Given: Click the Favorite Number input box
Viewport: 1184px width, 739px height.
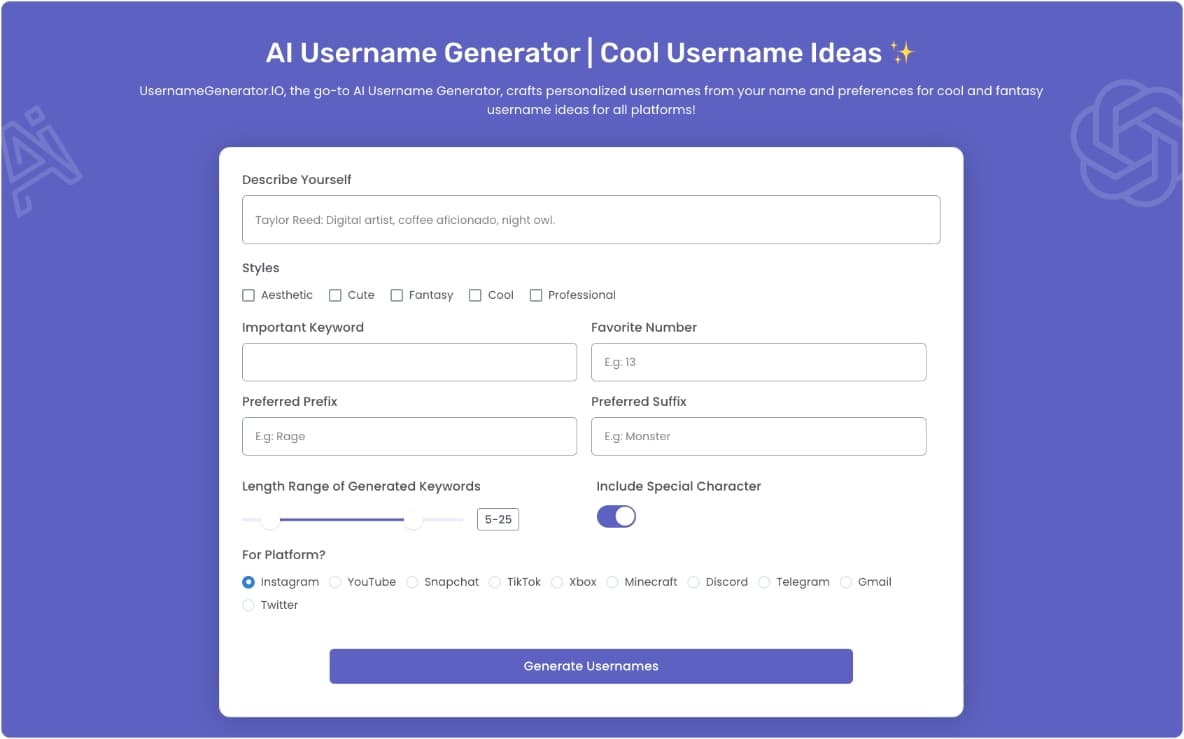Looking at the screenshot, I should [758, 362].
